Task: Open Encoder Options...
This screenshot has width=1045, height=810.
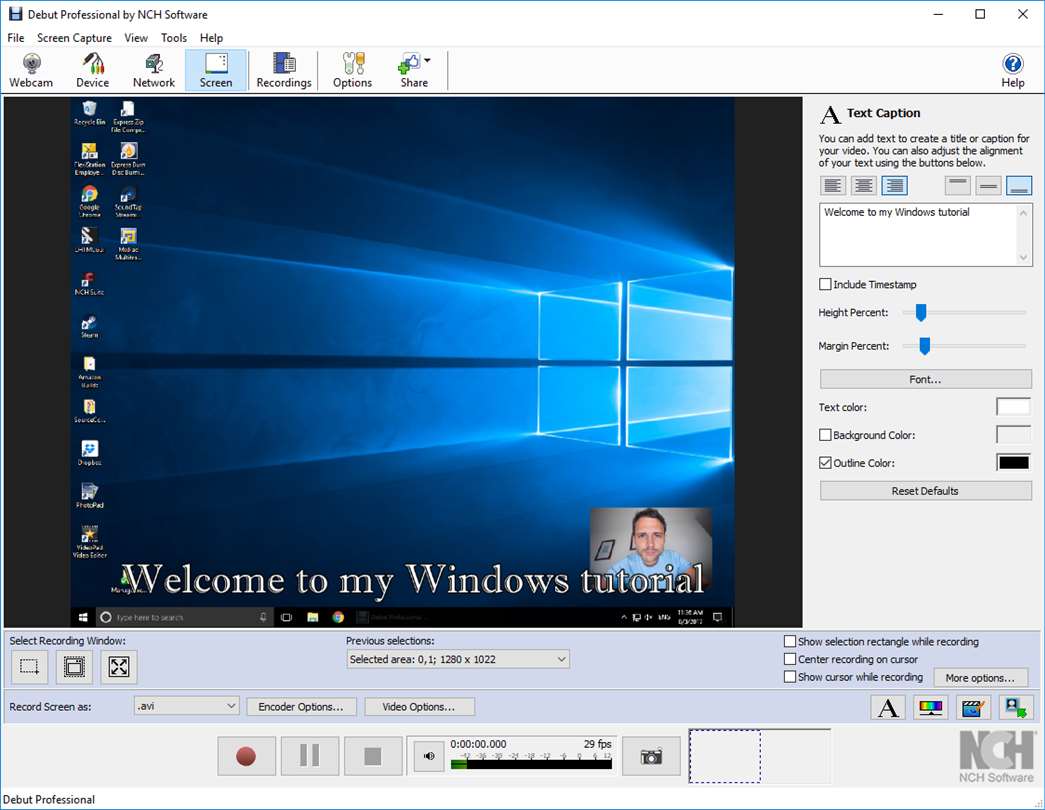Action: (x=301, y=707)
